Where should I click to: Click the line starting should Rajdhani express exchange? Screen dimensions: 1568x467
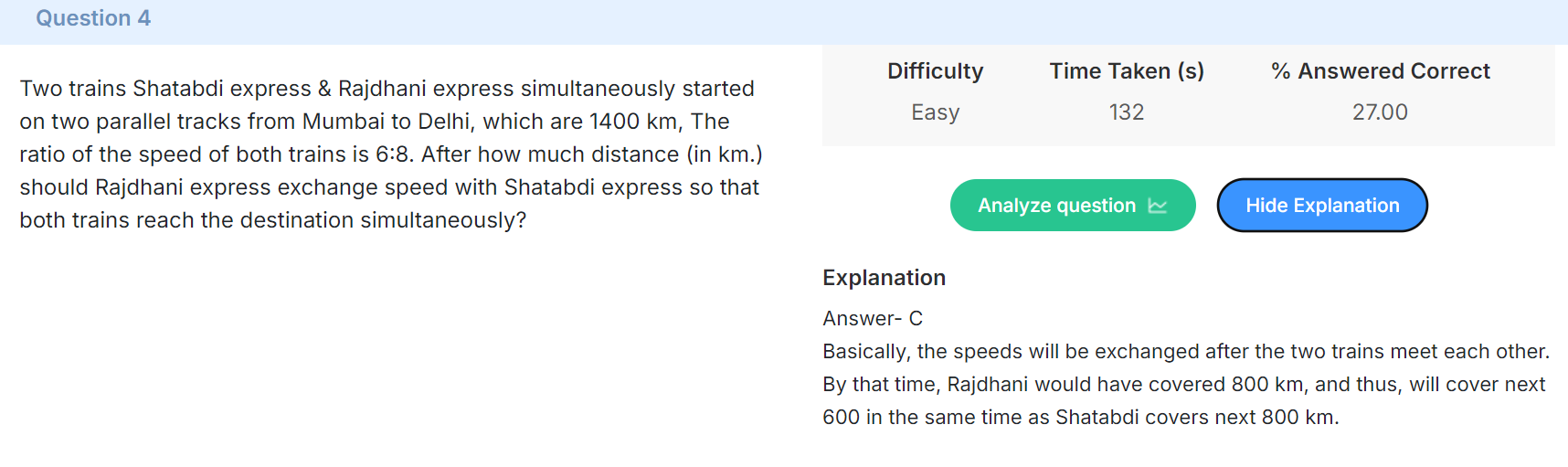(389, 187)
